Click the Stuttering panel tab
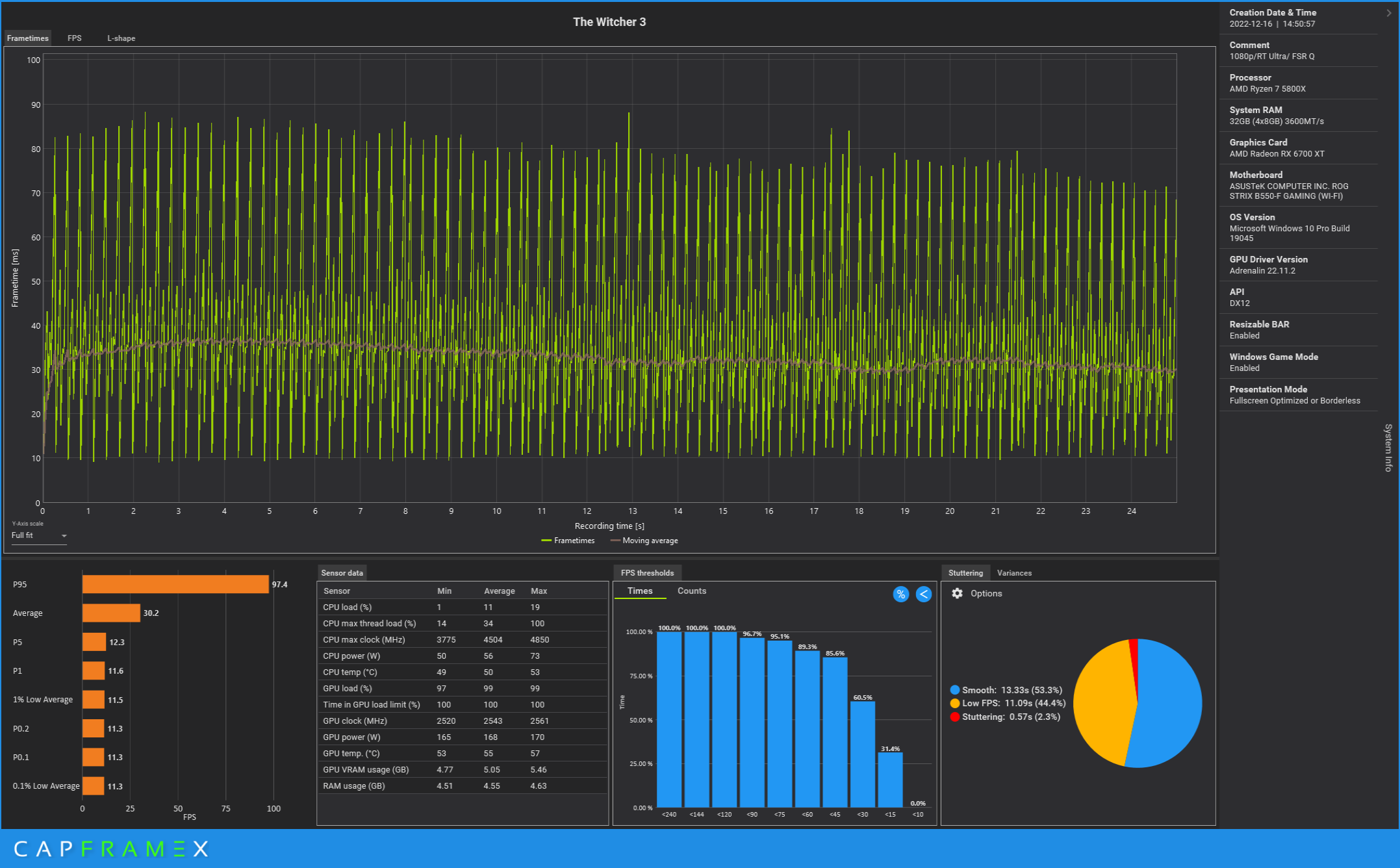This screenshot has height=868, width=1400. click(966, 572)
